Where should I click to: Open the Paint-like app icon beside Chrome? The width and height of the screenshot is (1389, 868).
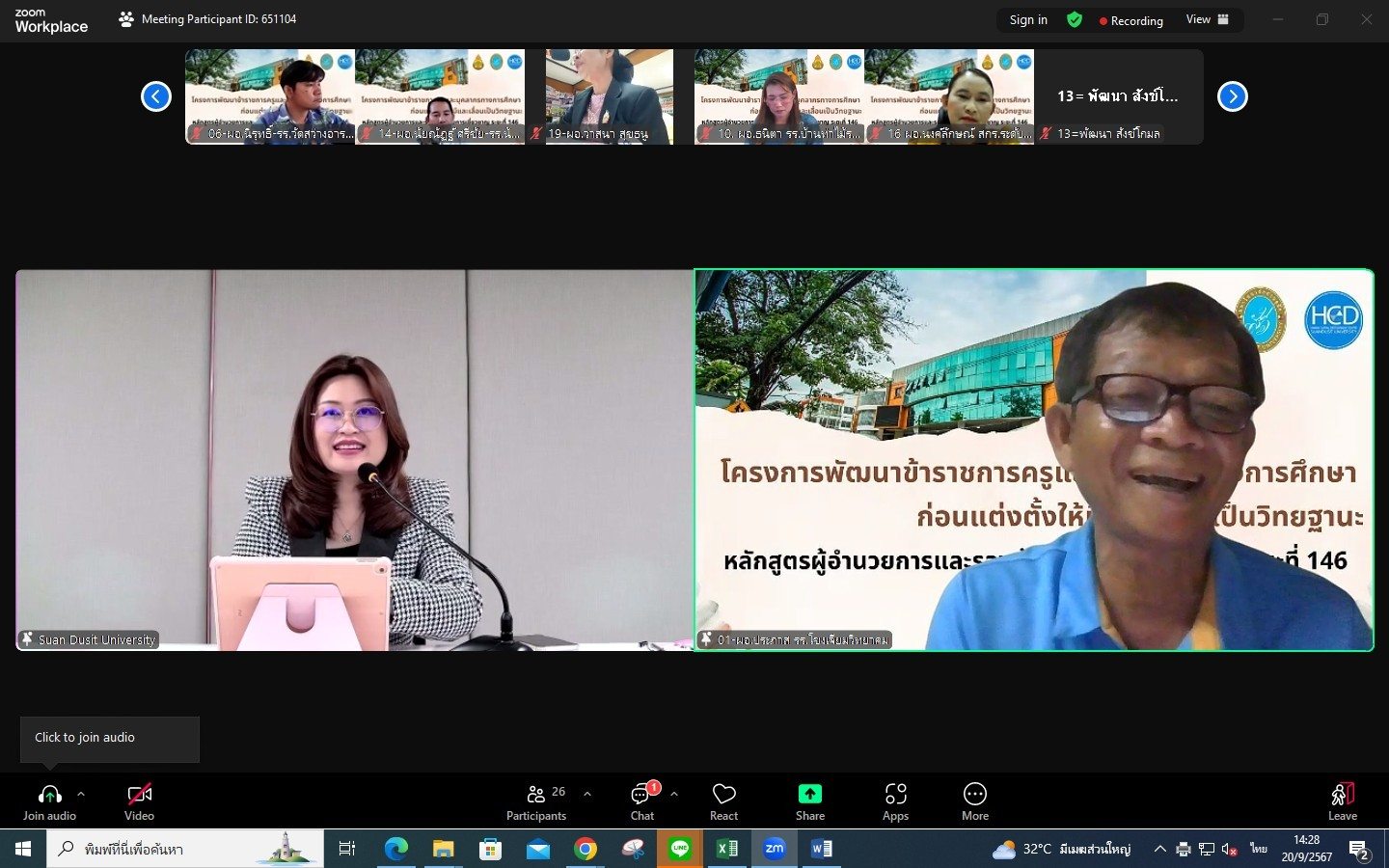click(633, 849)
